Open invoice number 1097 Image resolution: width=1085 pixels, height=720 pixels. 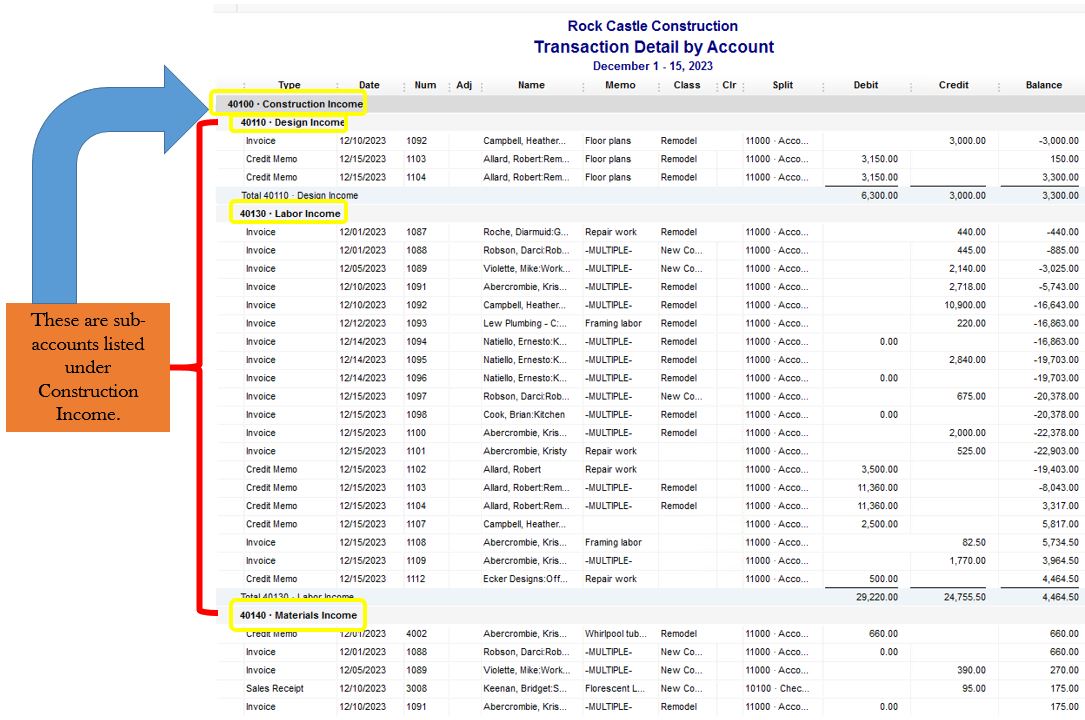click(x=417, y=396)
